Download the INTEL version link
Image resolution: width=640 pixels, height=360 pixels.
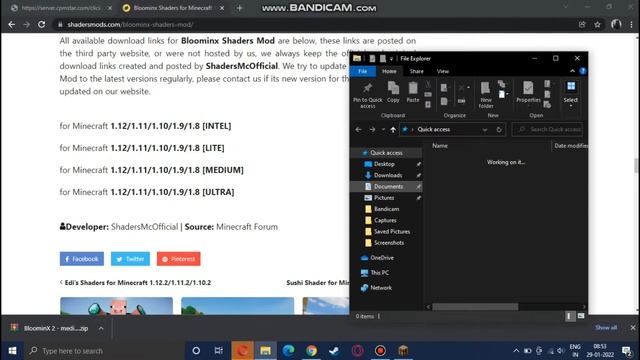click(x=171, y=126)
